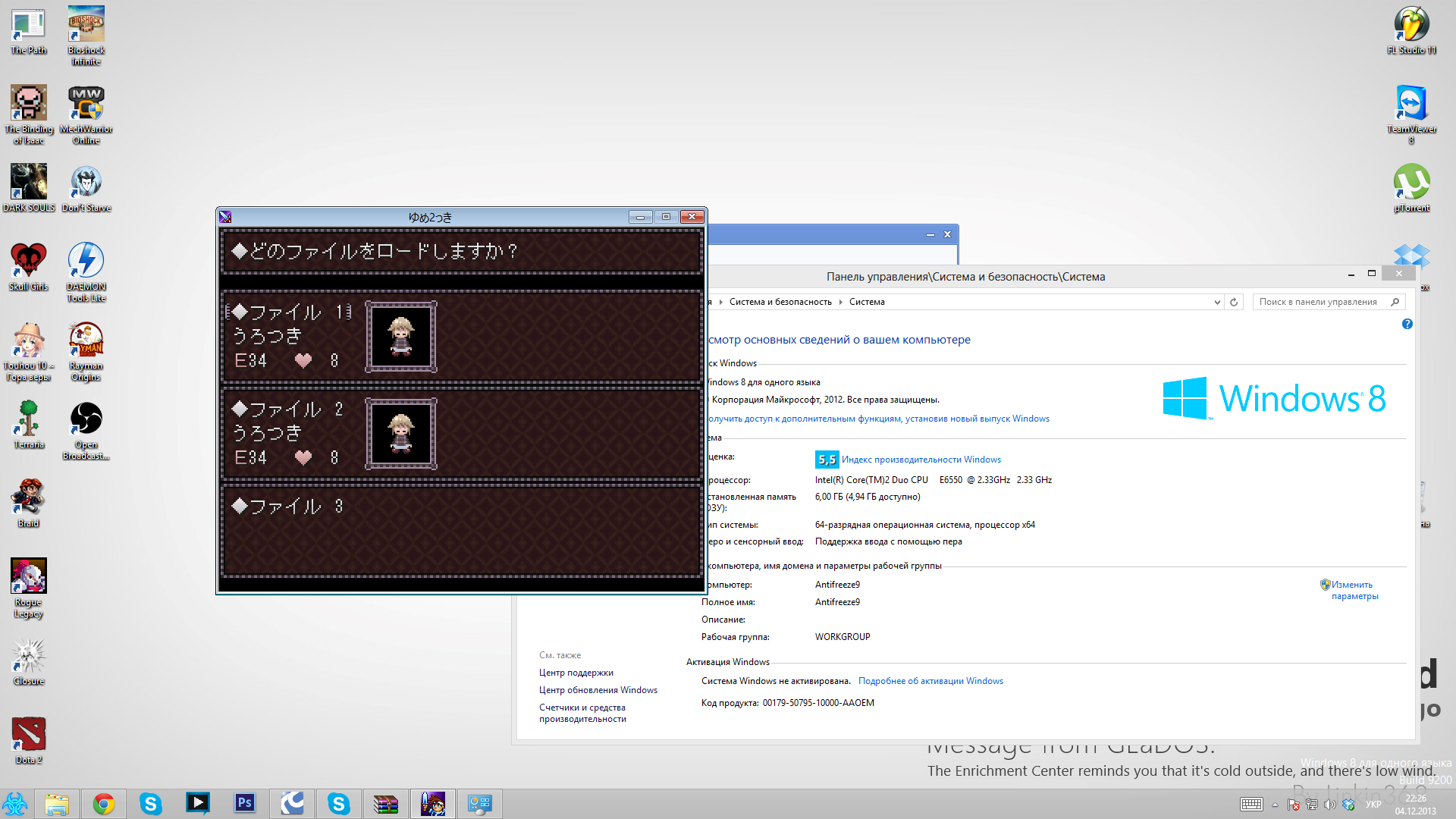Image resolution: width=1456 pixels, height=819 pixels.
Task: Open 'Счетчики и средства производительности' link
Action: 582,713
